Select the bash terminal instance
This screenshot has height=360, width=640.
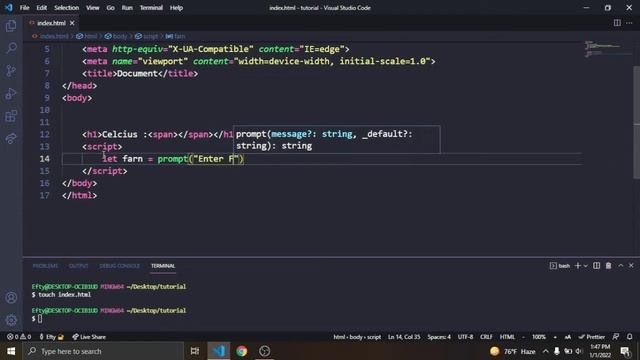(x=560, y=266)
